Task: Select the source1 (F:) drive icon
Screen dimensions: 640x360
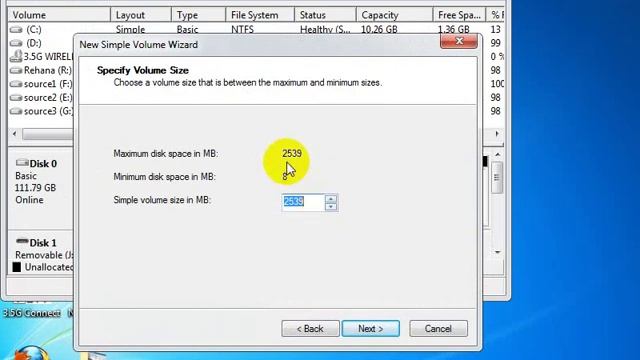Action: pos(16,84)
